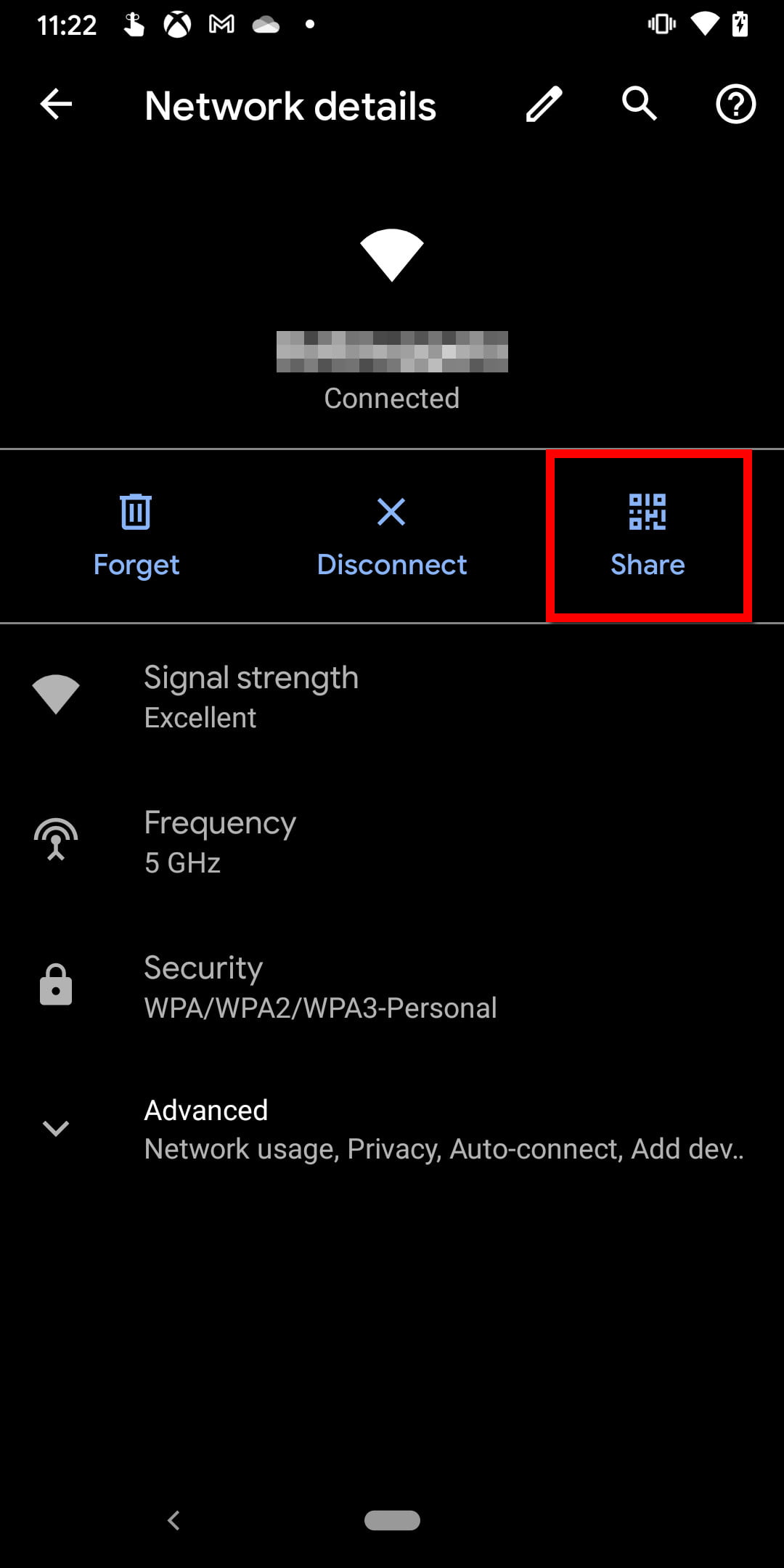784x1568 pixels.
Task: Tap the pencil edit network icon
Action: coord(544,105)
